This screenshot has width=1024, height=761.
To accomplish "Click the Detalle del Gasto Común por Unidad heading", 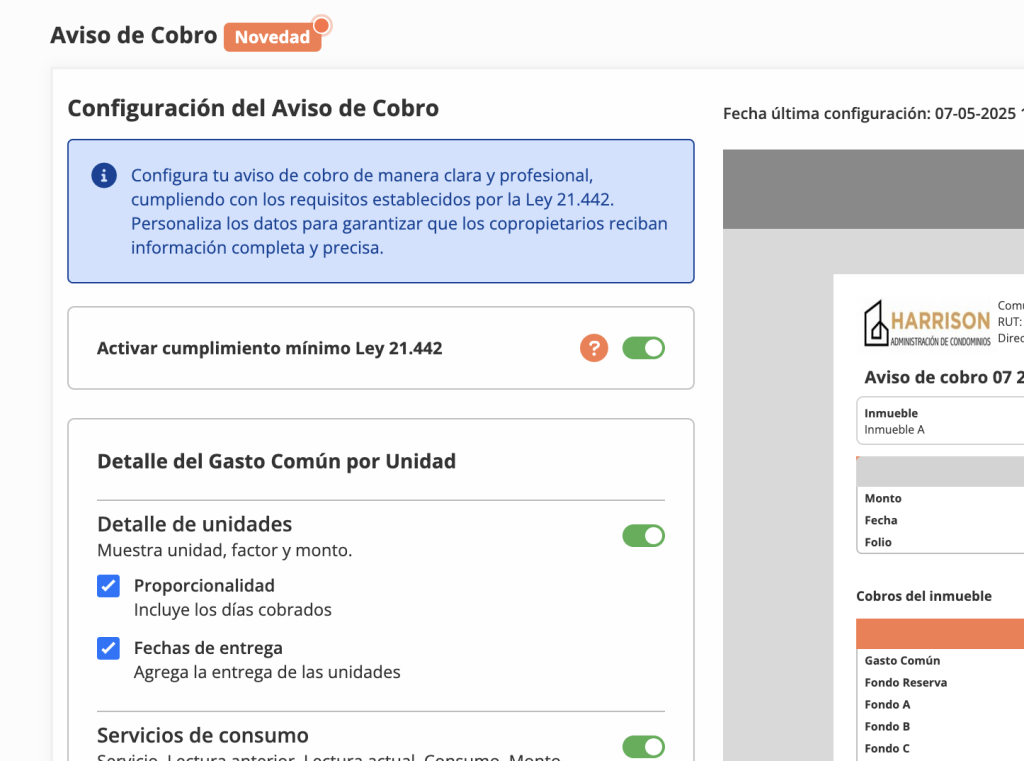I will [x=276, y=461].
